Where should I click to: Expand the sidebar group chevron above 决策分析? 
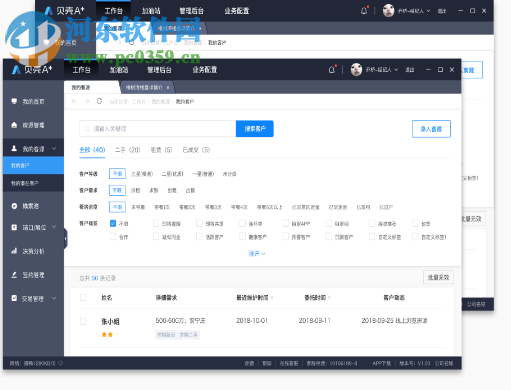[x=54, y=227]
